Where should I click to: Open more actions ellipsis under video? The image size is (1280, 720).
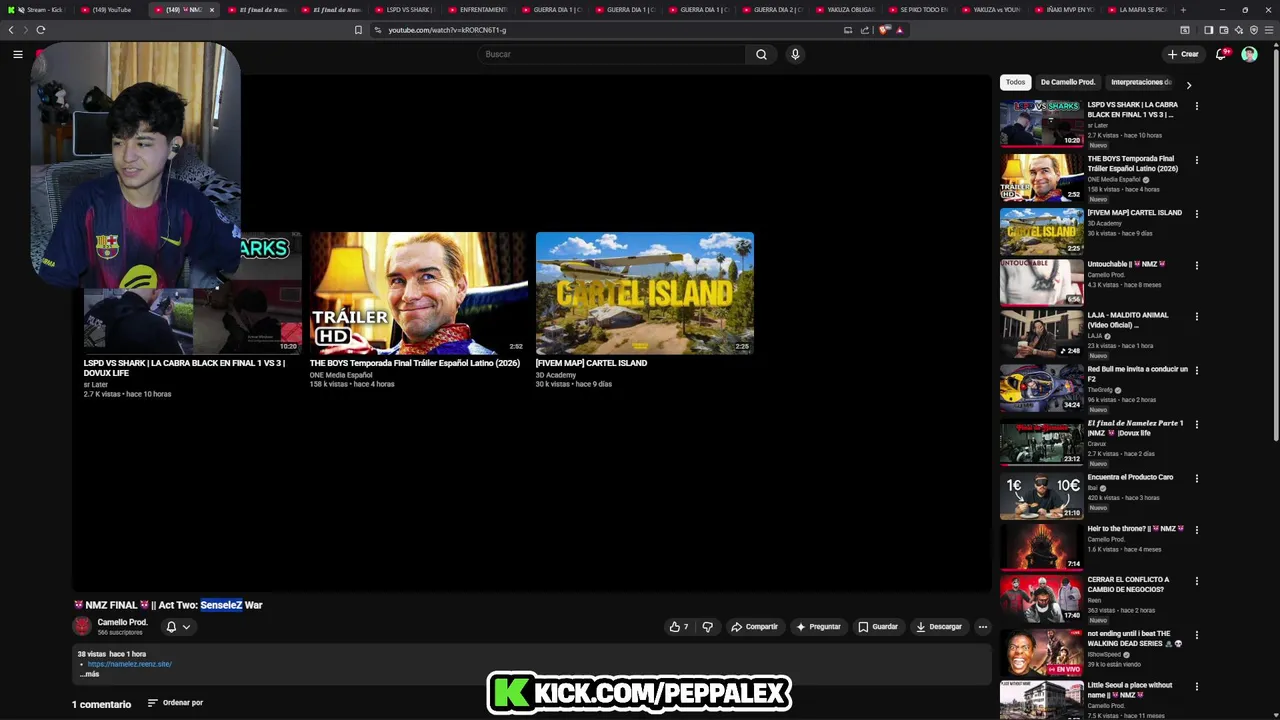(982, 627)
